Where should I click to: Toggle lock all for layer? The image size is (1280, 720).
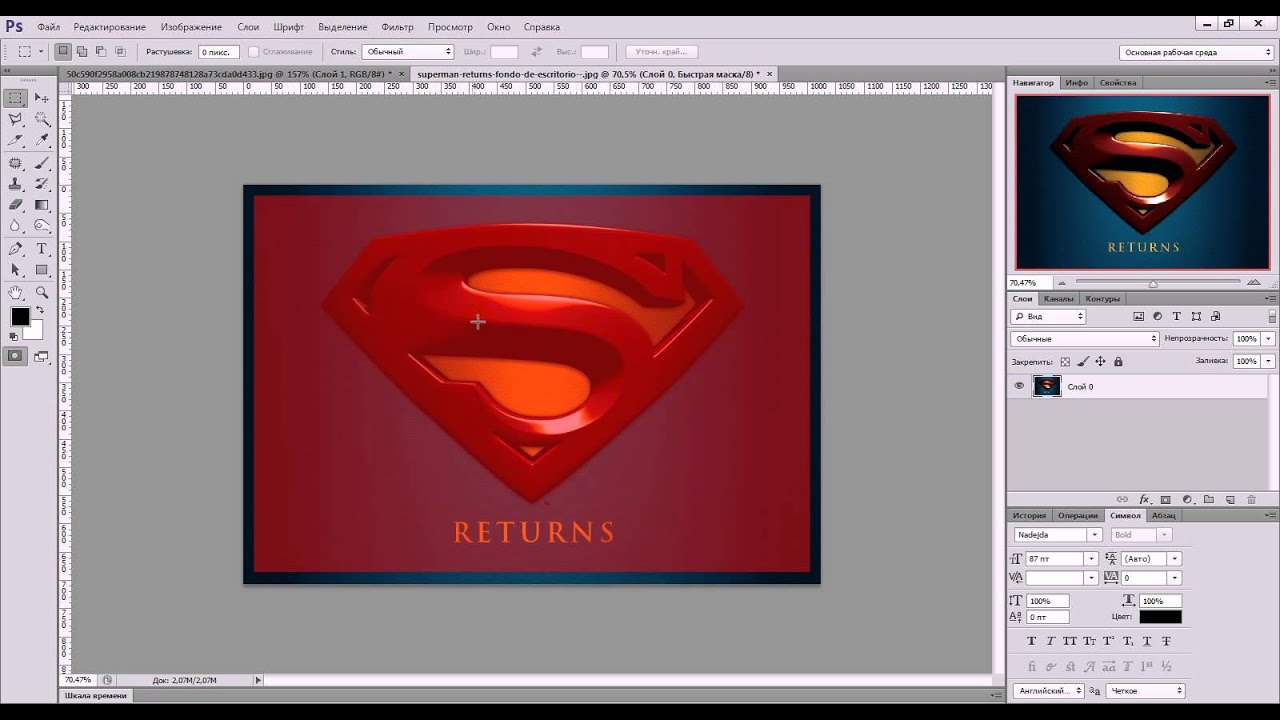click(x=1118, y=361)
